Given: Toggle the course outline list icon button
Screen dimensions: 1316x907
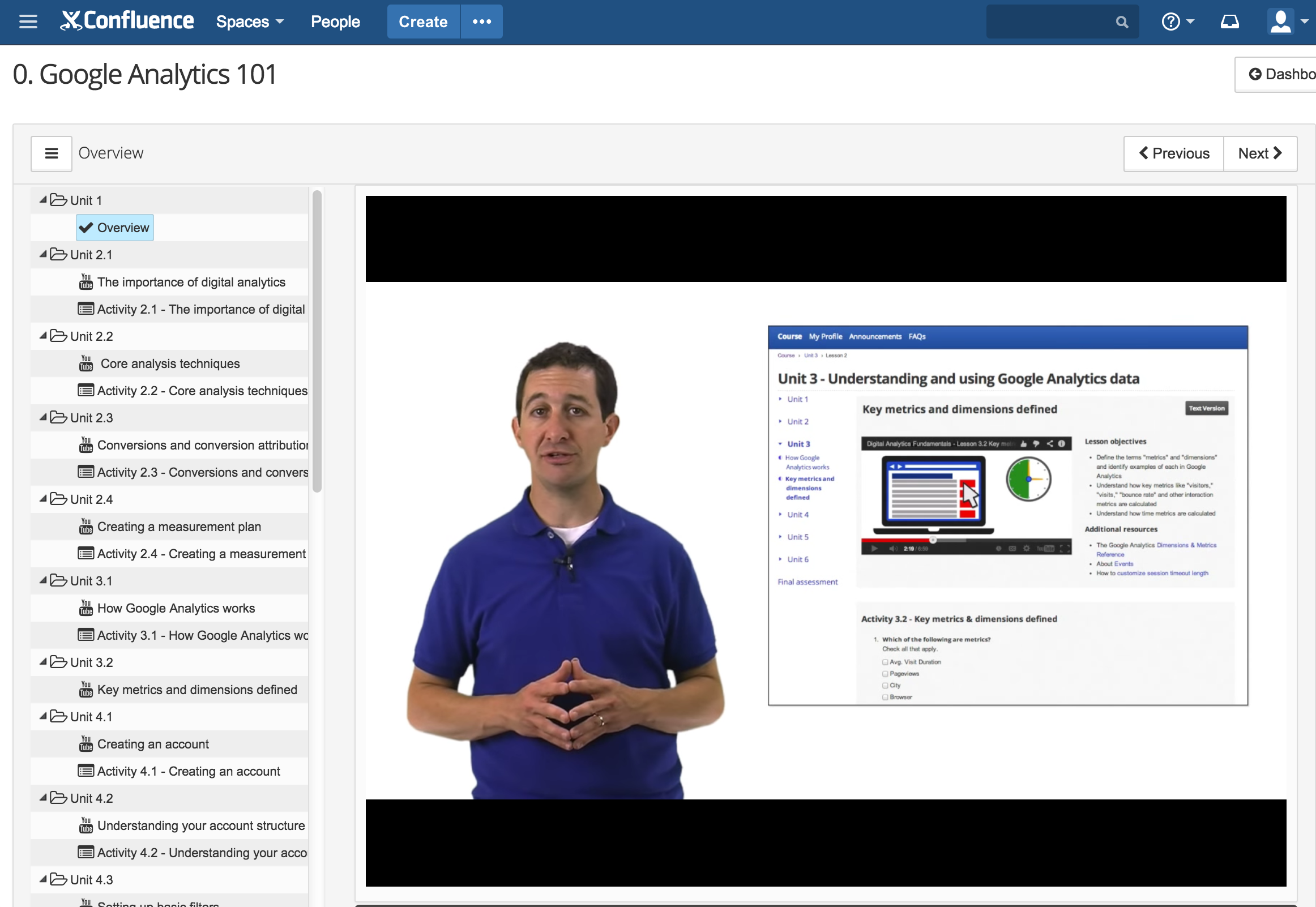Looking at the screenshot, I should [x=52, y=153].
